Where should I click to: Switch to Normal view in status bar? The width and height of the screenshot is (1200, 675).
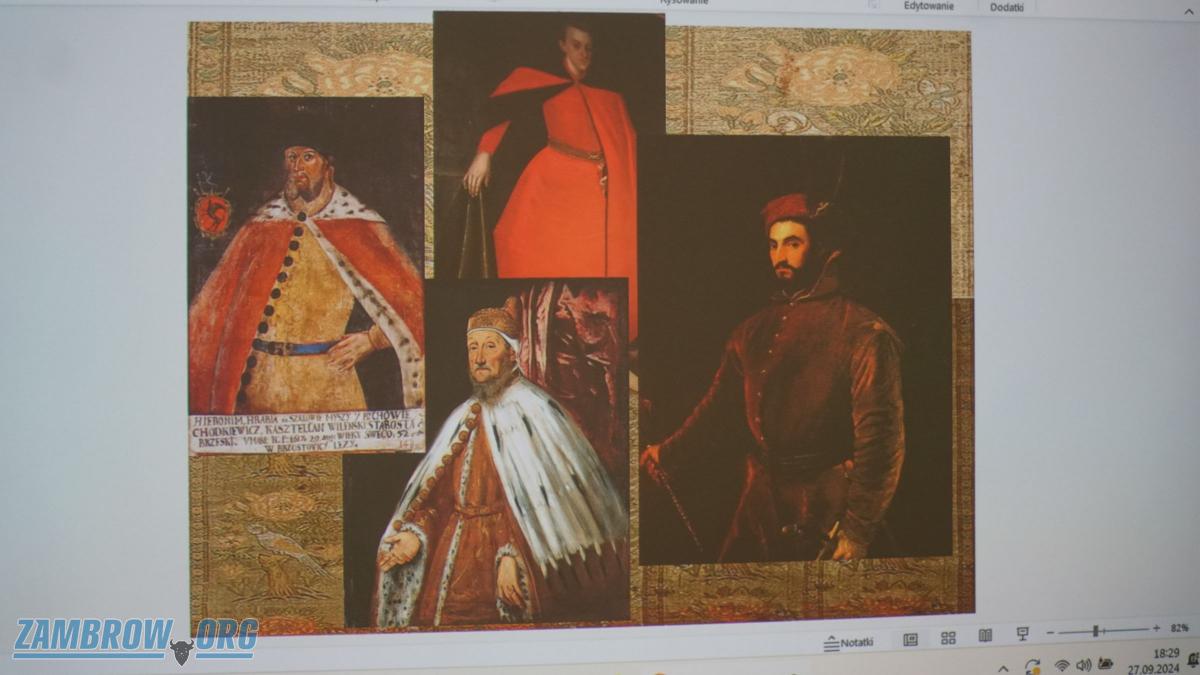point(910,638)
